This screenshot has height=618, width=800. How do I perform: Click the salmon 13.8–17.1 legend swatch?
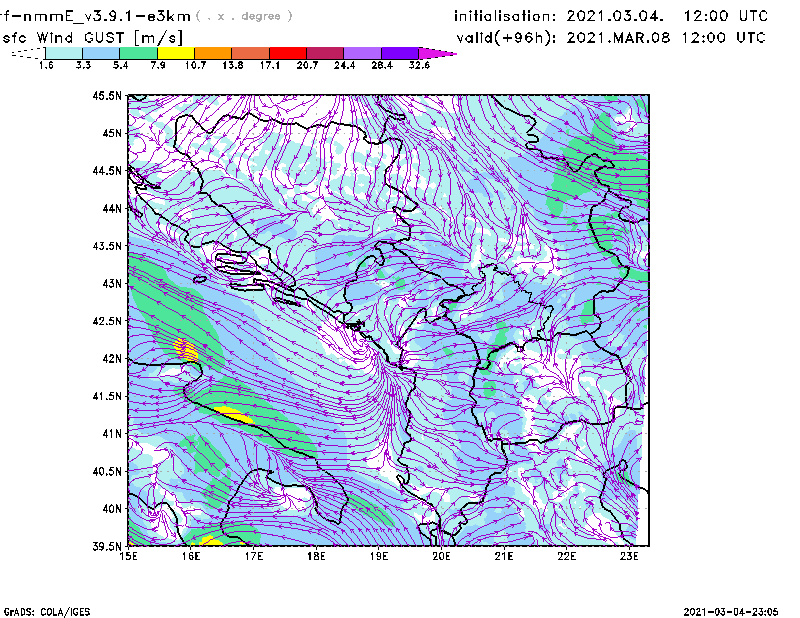coord(251,53)
